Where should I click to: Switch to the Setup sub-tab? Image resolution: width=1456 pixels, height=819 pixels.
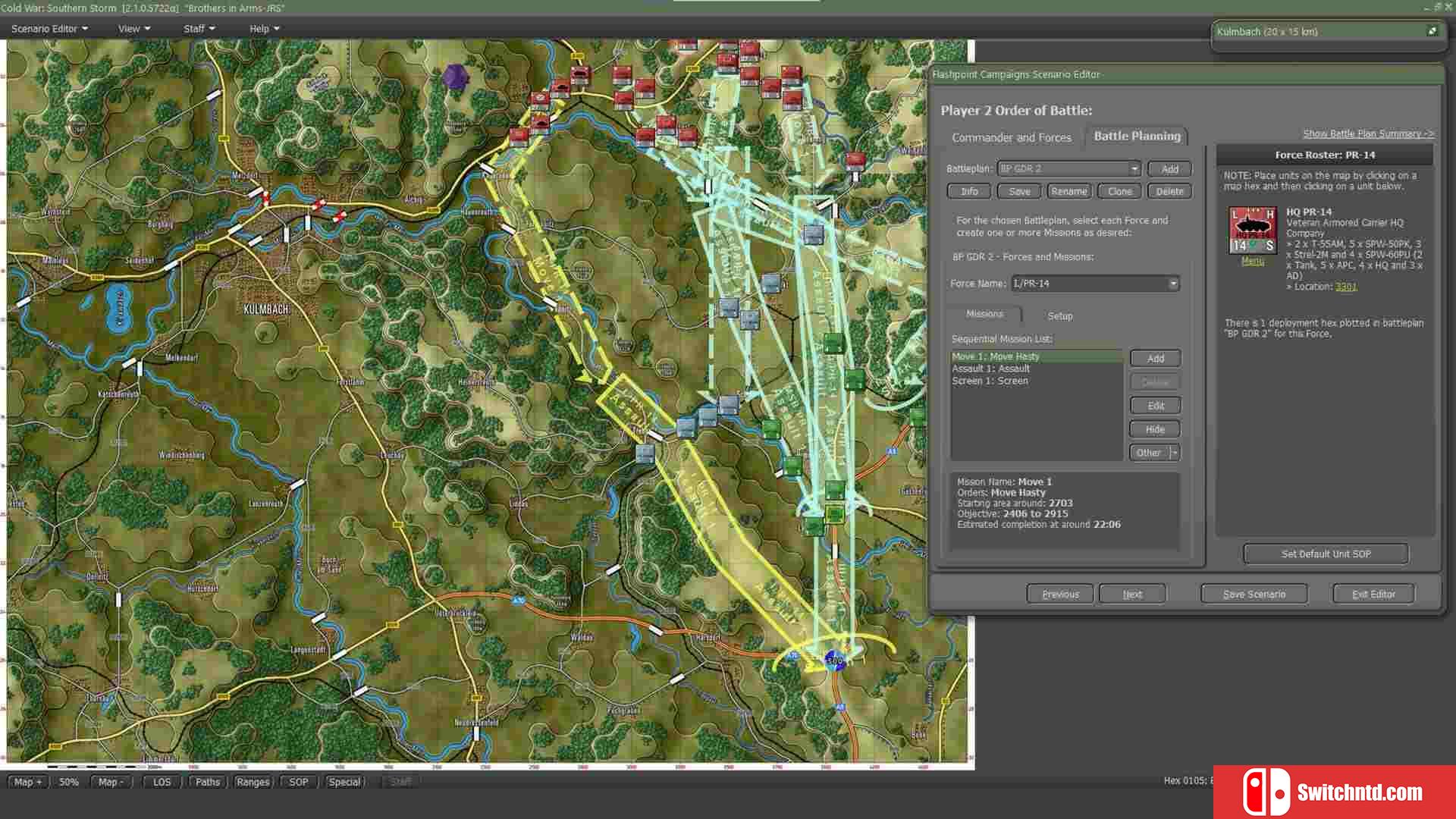coord(1060,315)
